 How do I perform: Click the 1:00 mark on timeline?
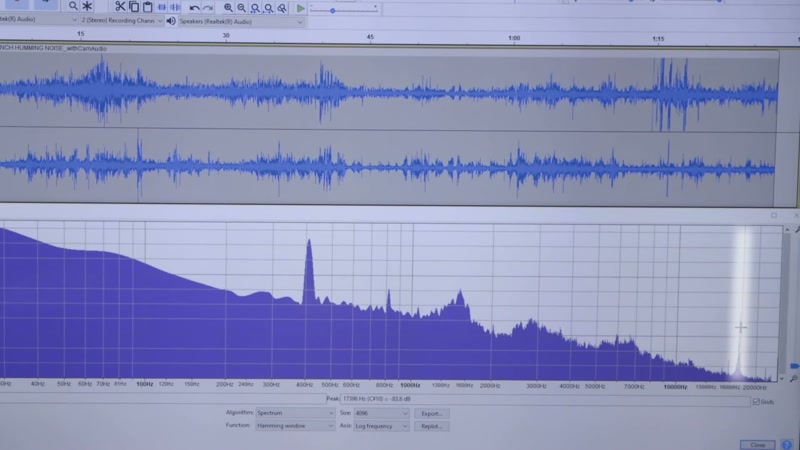click(x=514, y=38)
